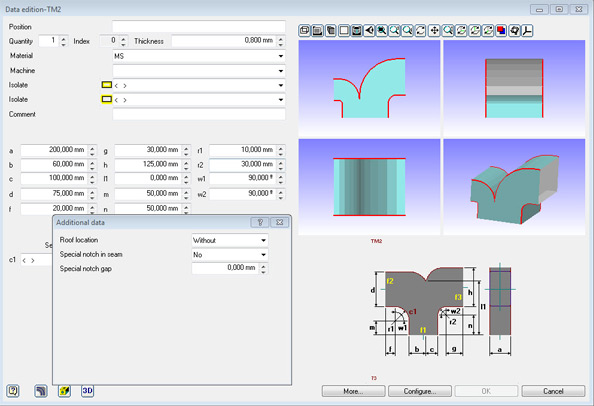Viewport: 594px width, 406px height.
Task: Click the 3D view button
Action: coord(87,391)
